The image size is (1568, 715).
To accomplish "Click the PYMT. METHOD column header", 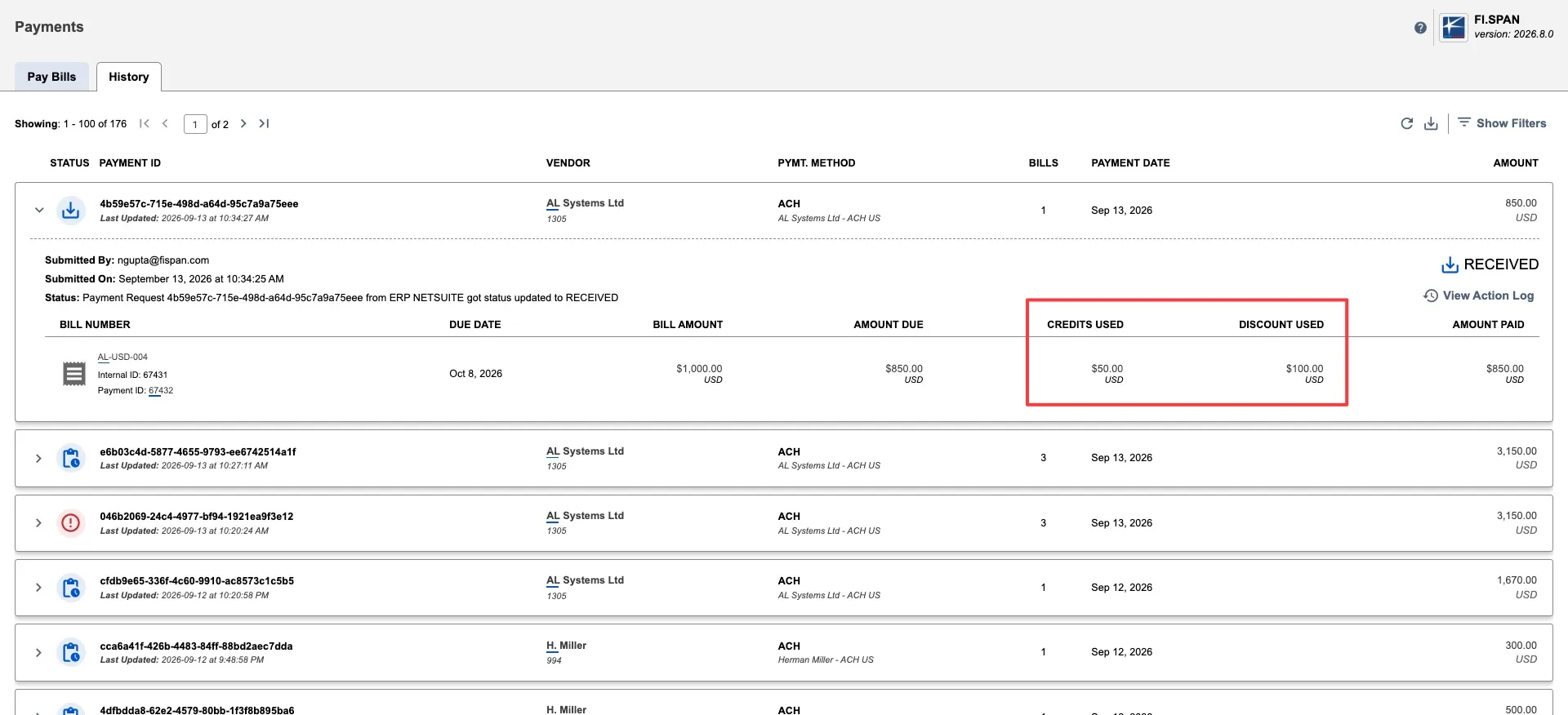I will (x=817, y=163).
